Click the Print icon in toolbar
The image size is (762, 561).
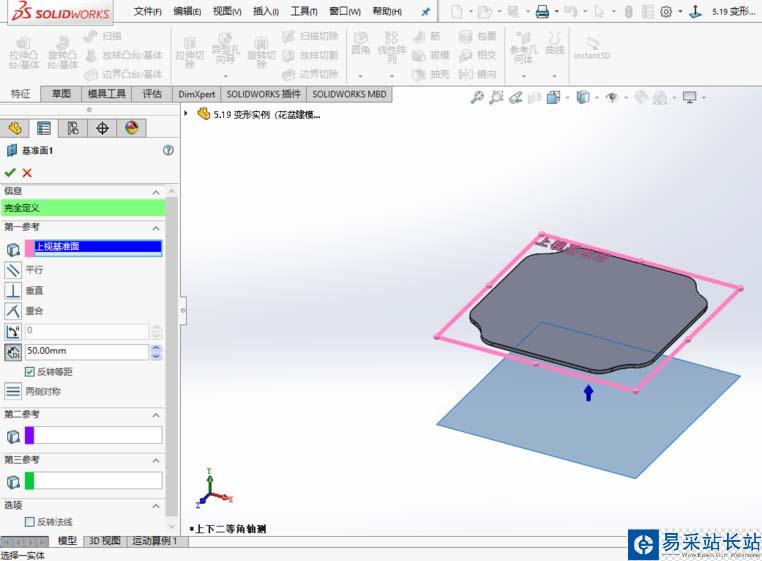coord(542,12)
